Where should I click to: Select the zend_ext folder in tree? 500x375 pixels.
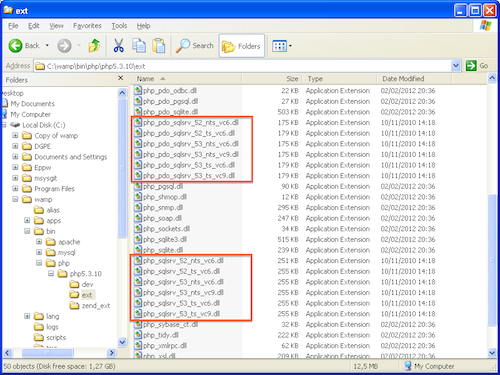(x=96, y=306)
